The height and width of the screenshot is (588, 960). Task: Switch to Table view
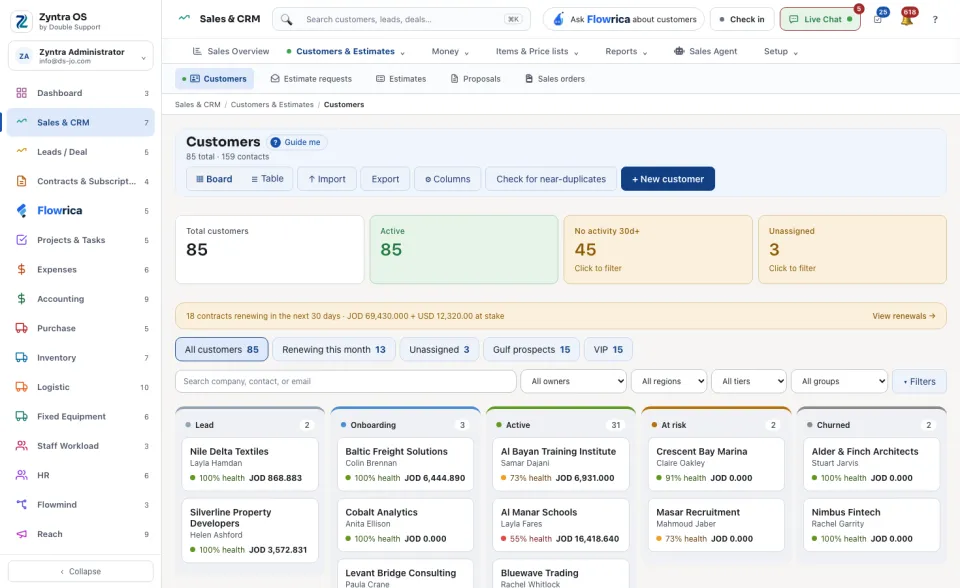[x=268, y=179]
